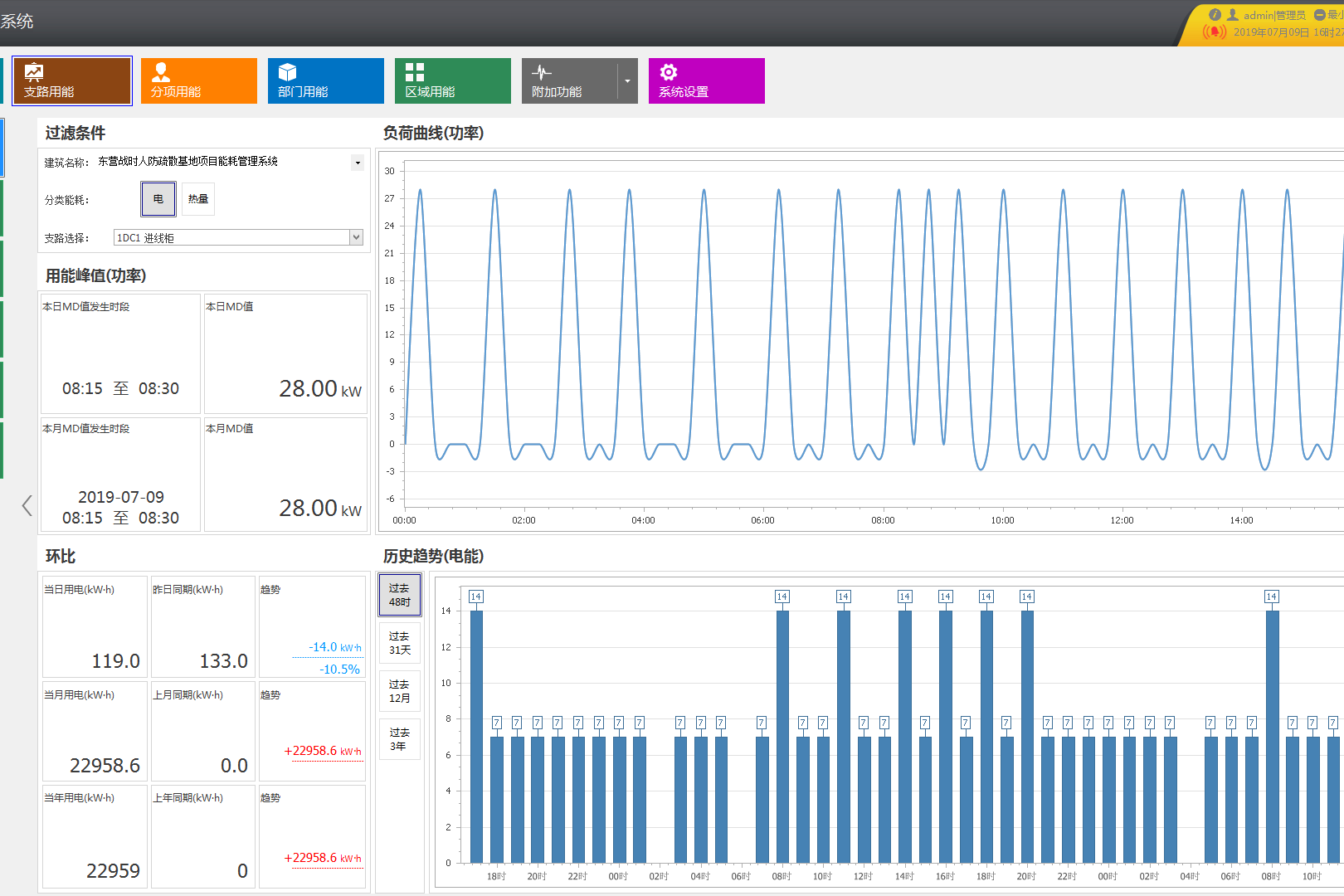Image resolution: width=1344 pixels, height=896 pixels.
Task: Click monthly usage value 22958.6
Action: pos(105,766)
